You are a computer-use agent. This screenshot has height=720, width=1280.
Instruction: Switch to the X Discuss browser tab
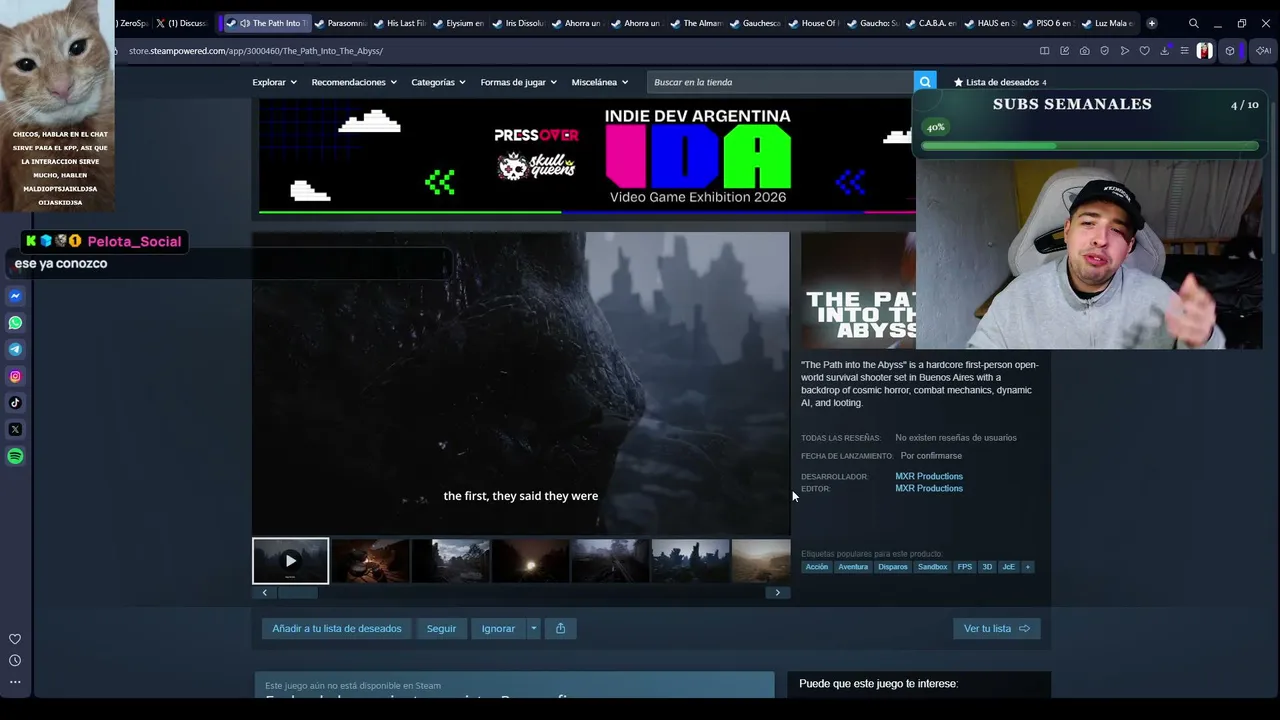[x=181, y=23]
